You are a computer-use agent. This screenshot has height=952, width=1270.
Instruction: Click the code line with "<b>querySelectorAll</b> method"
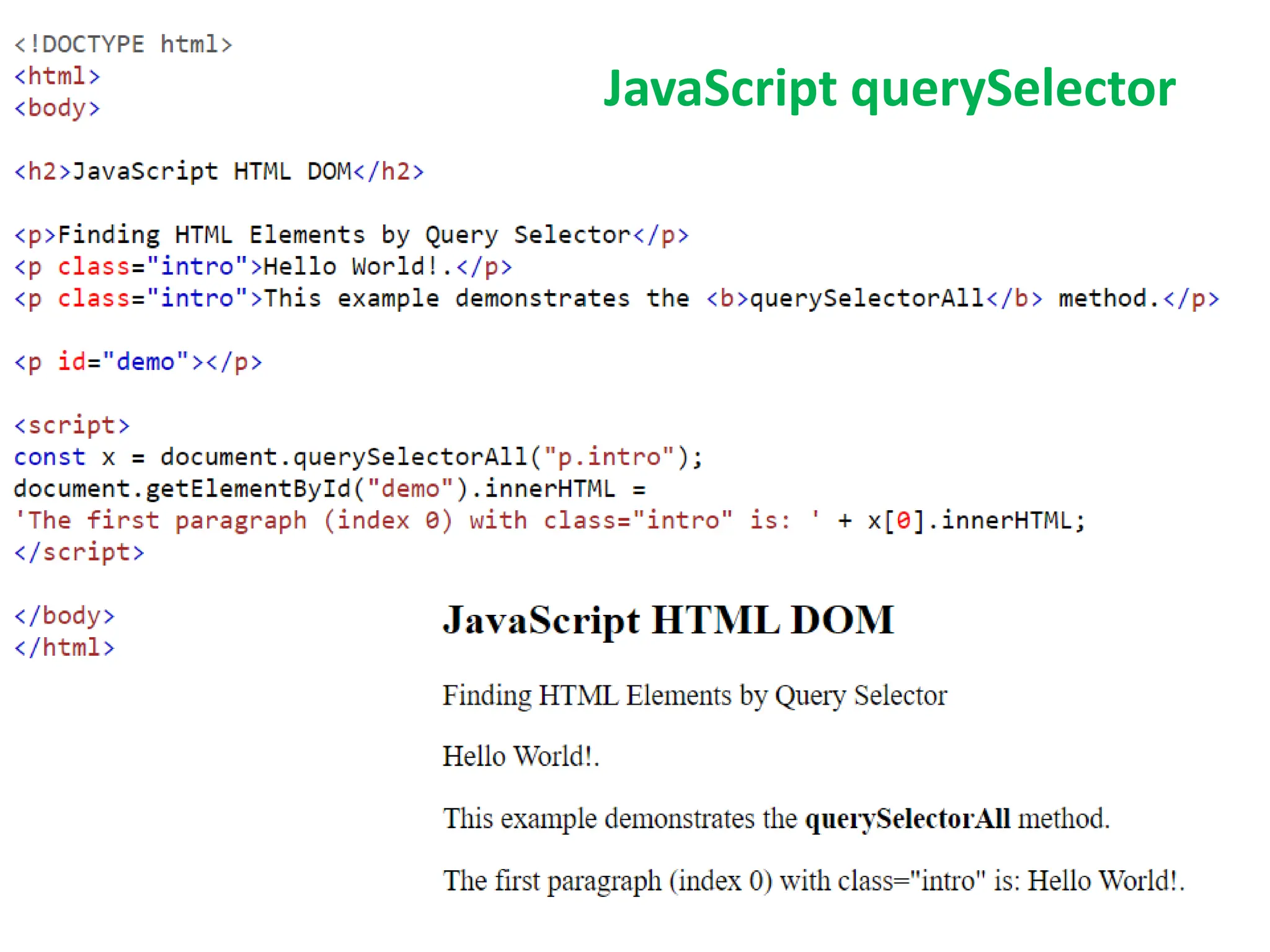point(616,299)
